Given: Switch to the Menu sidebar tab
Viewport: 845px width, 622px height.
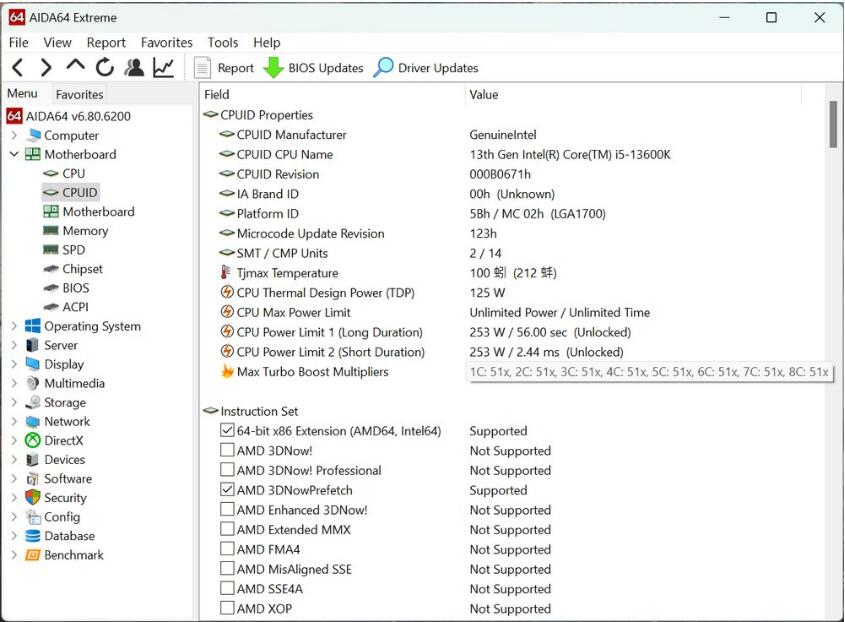Looking at the screenshot, I should [23, 94].
